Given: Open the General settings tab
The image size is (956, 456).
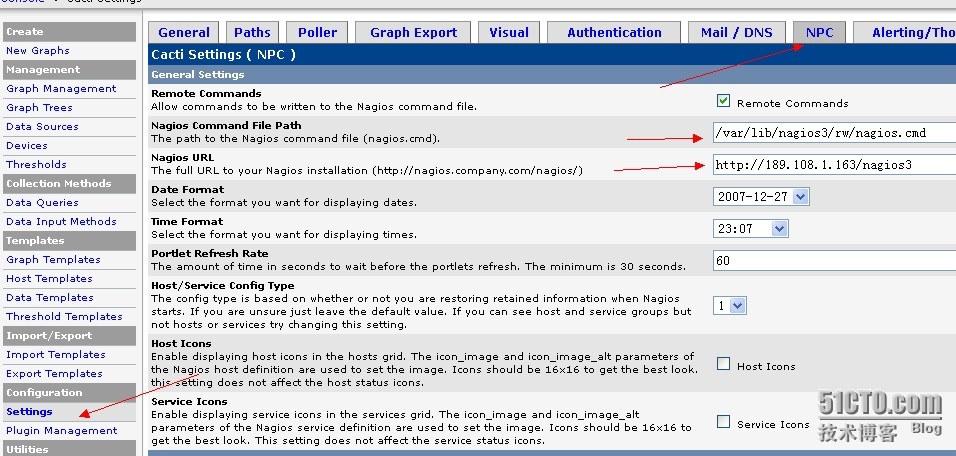Looking at the screenshot, I should (x=184, y=33).
